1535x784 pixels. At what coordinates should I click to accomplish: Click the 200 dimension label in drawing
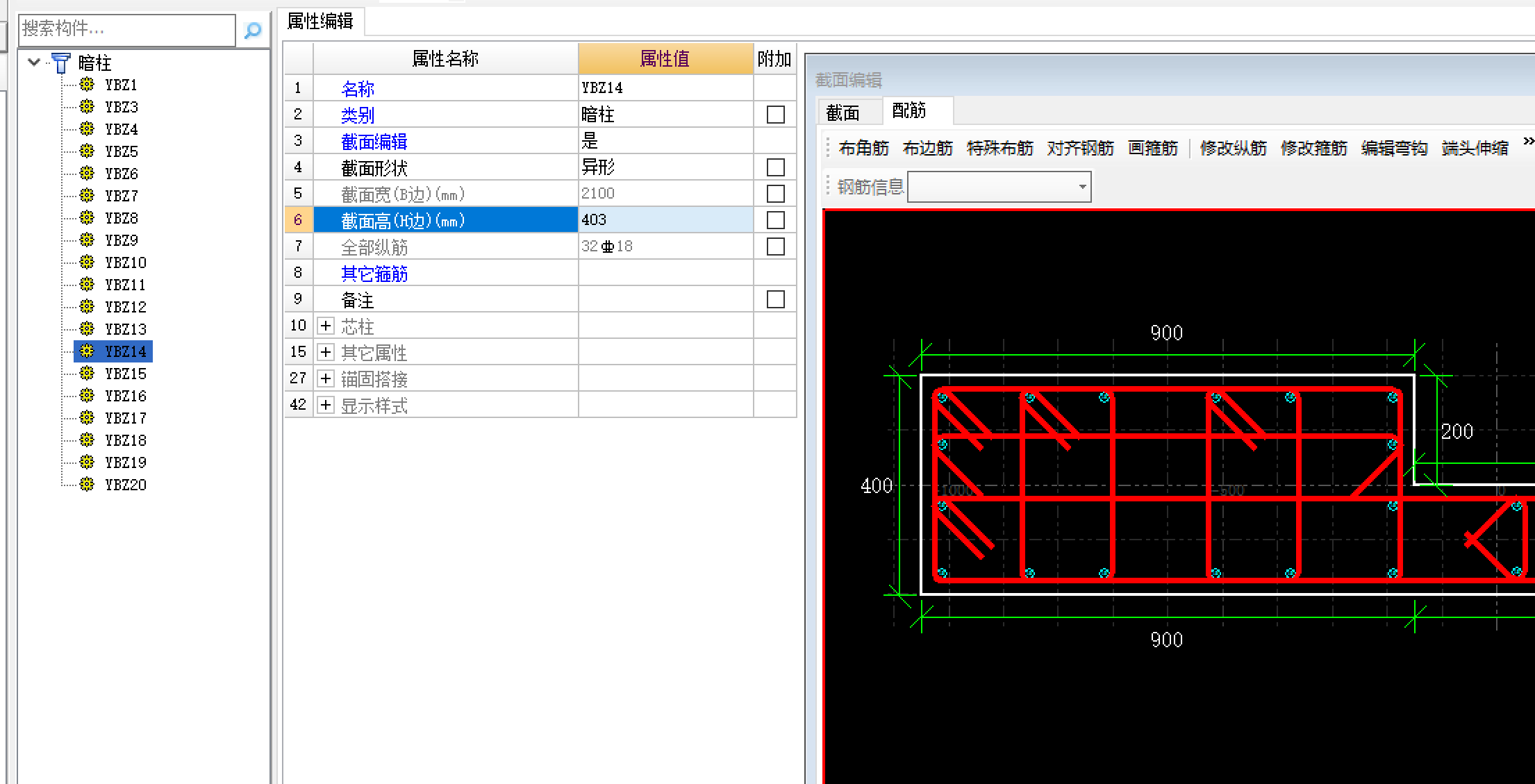pos(1457,431)
